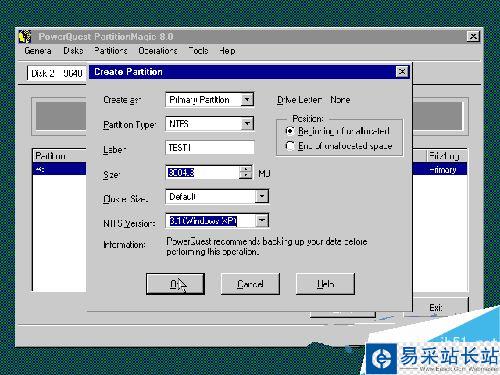The image size is (500, 375).
Task: Click the 3.1 Windows XP version text
Action: pyautogui.click(x=203, y=221)
